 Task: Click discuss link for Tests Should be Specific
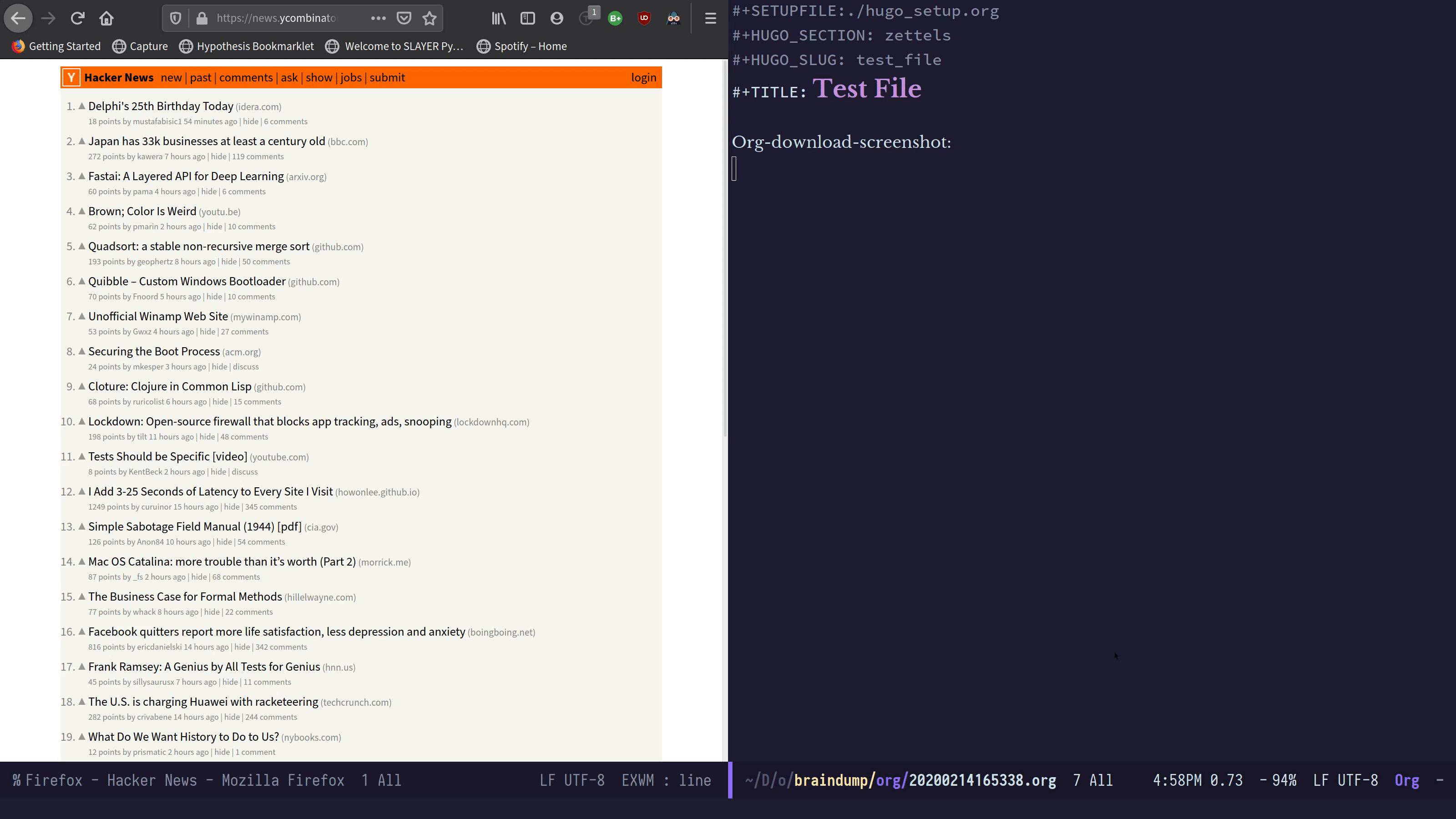(x=245, y=472)
